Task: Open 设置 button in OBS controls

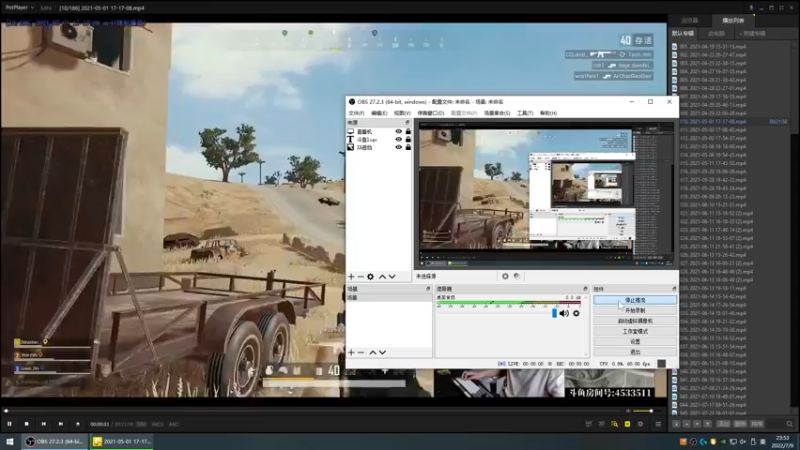Action: [x=635, y=341]
